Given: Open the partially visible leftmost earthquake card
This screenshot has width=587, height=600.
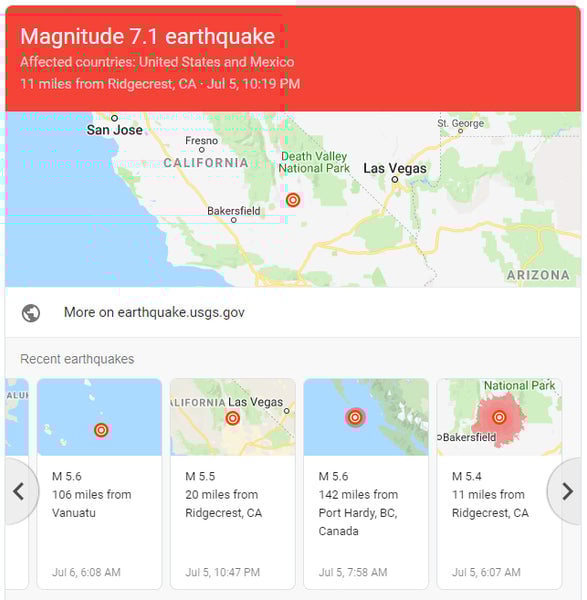Looking at the screenshot, I should [17, 484].
